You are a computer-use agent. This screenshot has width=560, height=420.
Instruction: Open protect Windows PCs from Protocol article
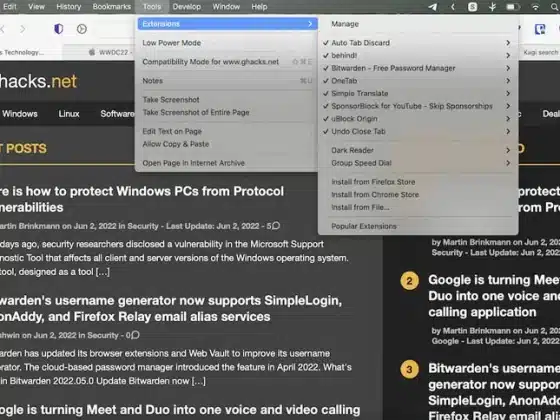(142, 199)
